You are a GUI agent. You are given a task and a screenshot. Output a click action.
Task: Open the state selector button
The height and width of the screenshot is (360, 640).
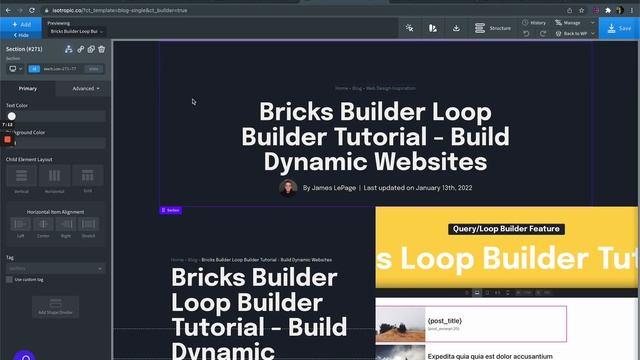pos(94,69)
